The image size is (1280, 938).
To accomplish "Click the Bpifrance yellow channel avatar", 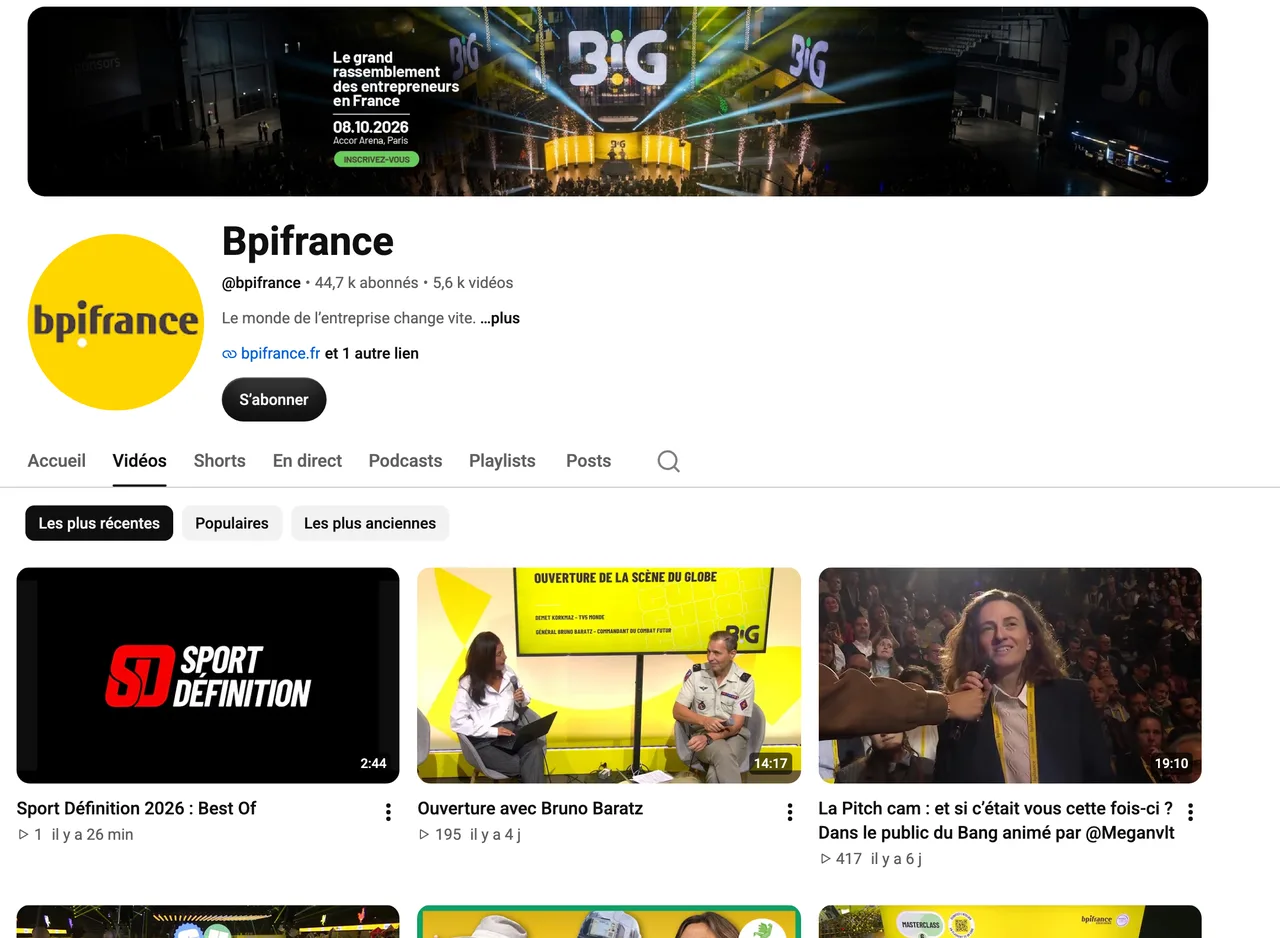I will [x=116, y=322].
